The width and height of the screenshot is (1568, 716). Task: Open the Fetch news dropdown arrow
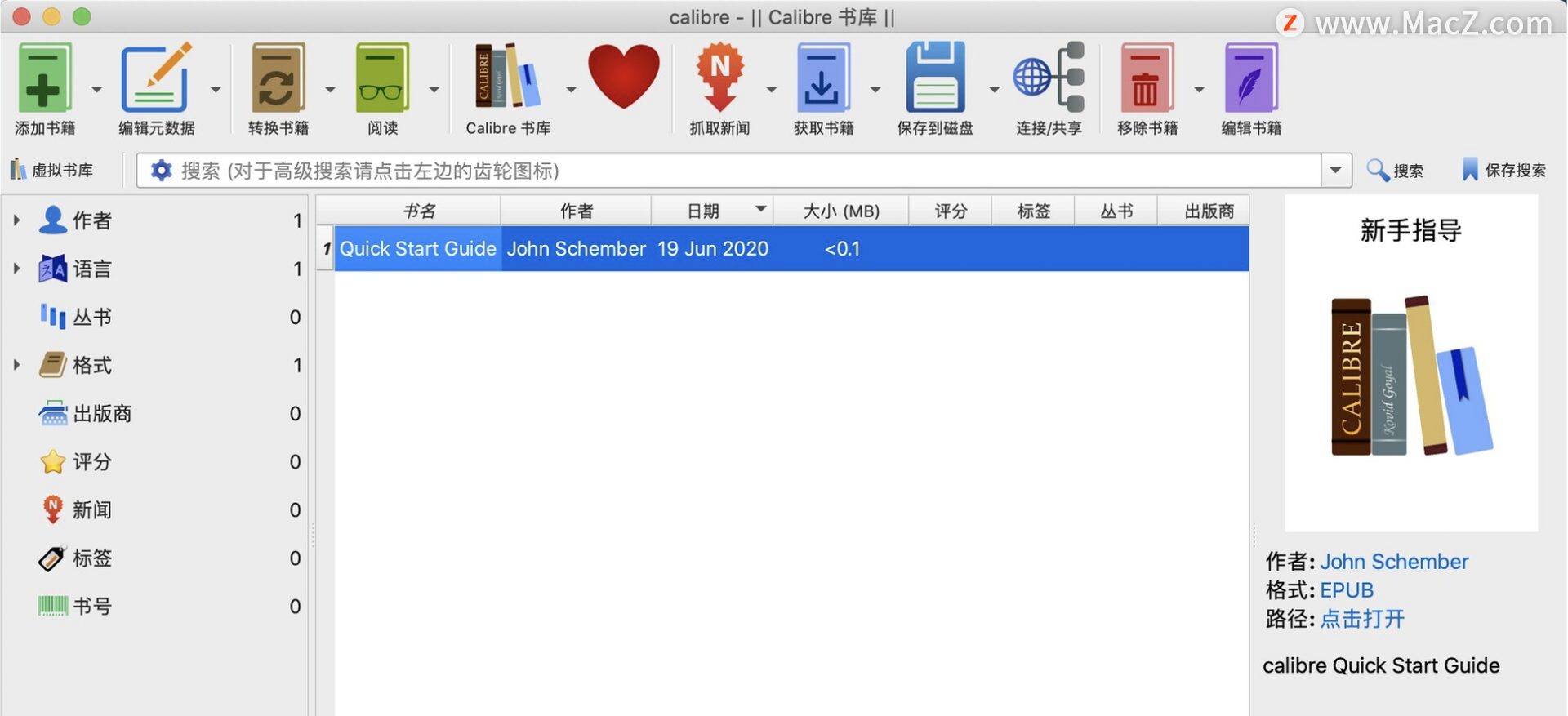[771, 89]
